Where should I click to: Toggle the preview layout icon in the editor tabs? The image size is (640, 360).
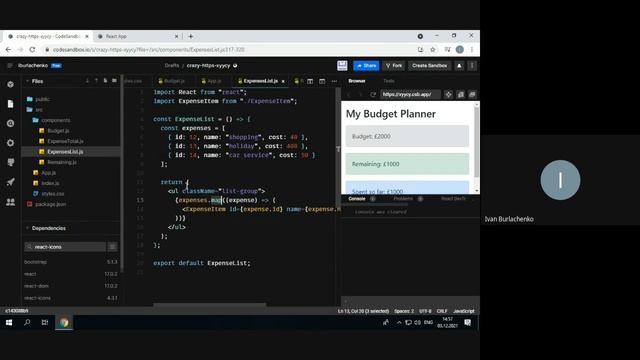coord(322,81)
